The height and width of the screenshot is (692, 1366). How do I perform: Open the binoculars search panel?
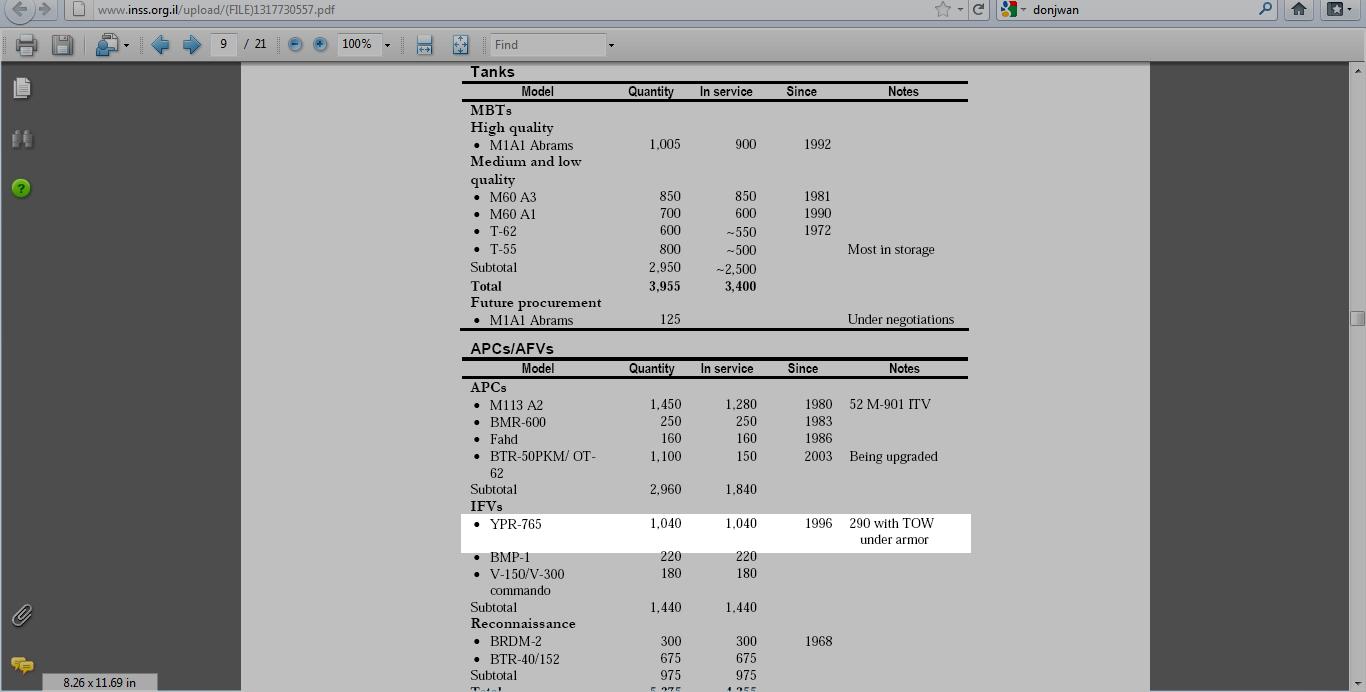pos(22,139)
